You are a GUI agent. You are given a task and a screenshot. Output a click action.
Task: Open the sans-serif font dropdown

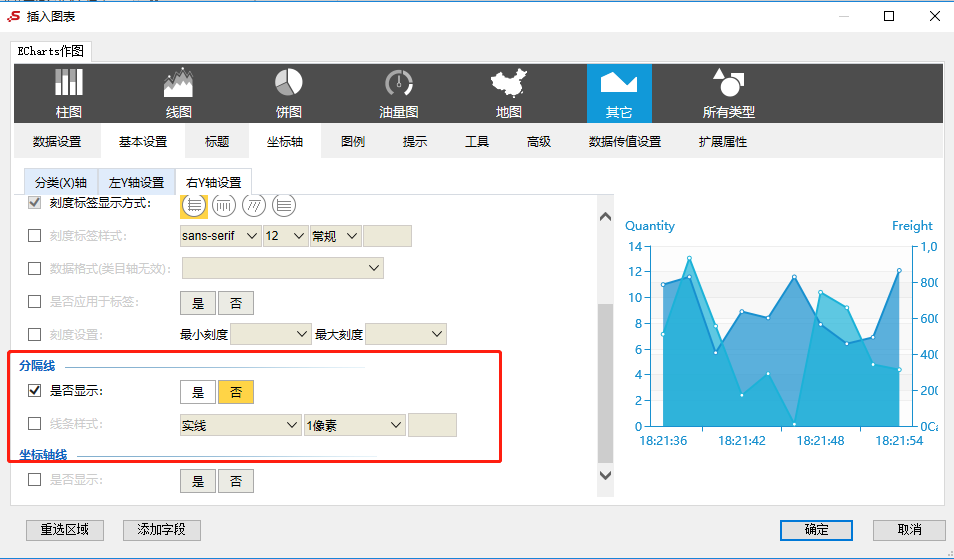click(221, 236)
